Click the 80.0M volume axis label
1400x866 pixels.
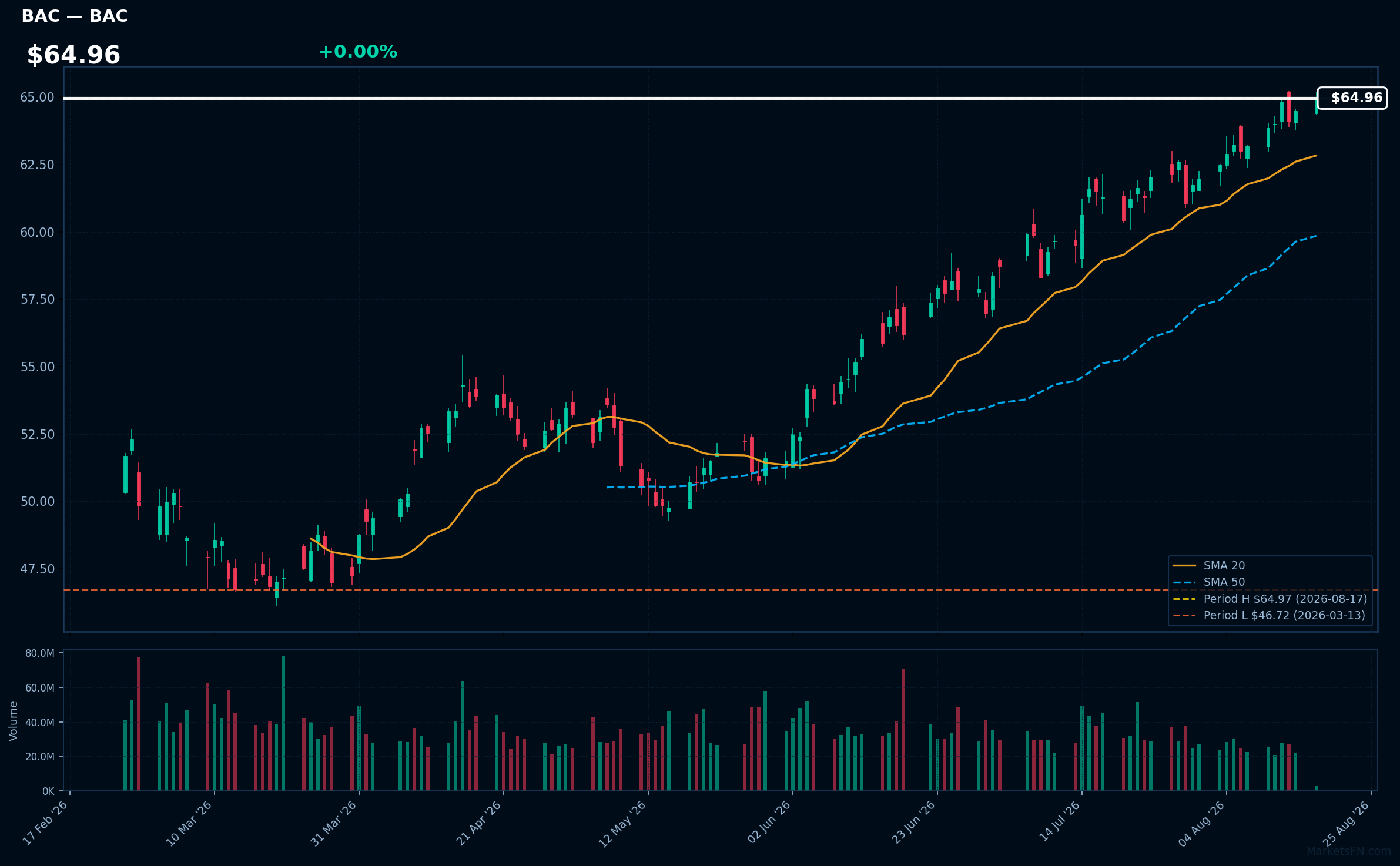(40, 653)
